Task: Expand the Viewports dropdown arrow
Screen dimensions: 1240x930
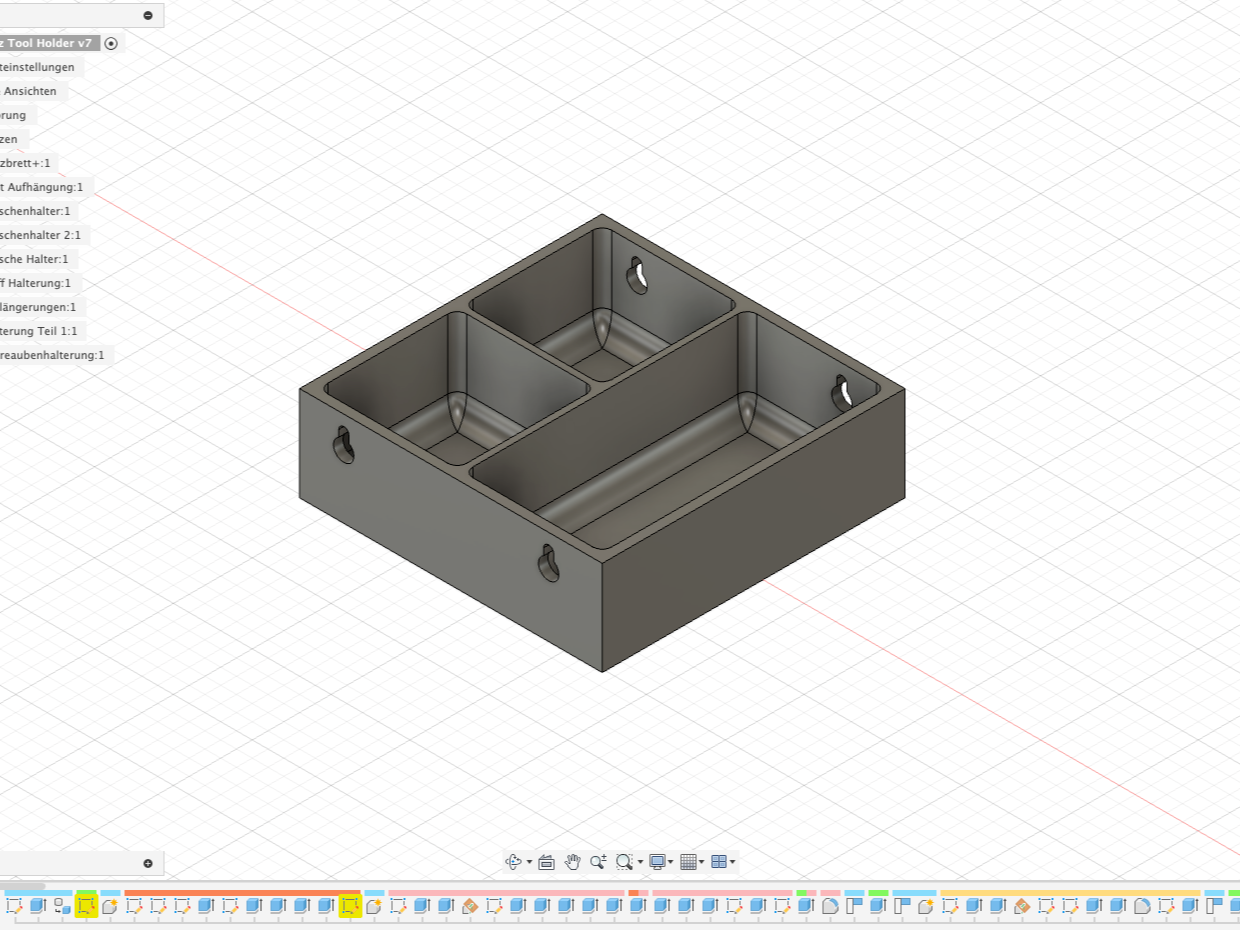Action: pos(732,862)
